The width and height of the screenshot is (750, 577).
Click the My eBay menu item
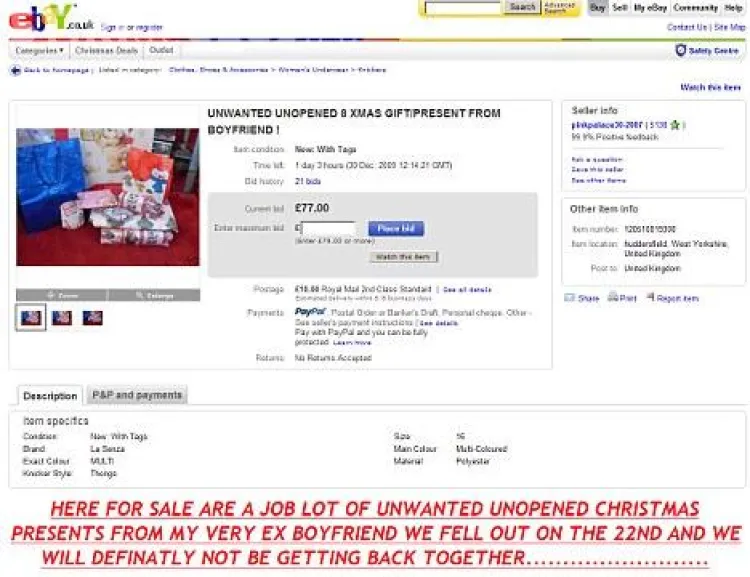650,8
